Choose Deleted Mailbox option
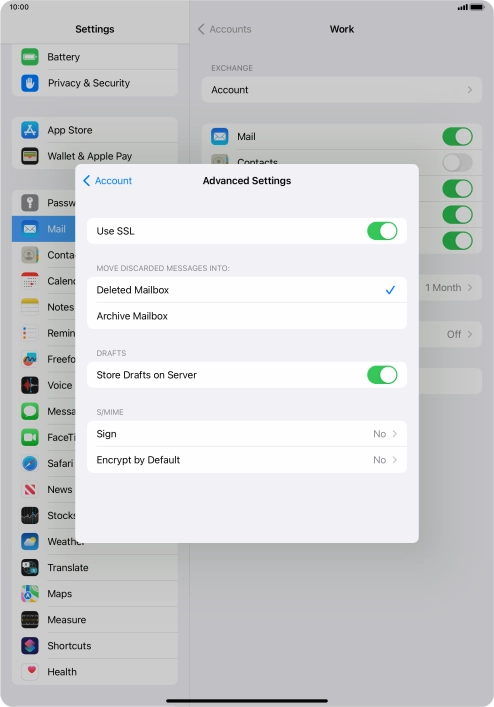The height and width of the screenshot is (707, 494). pyautogui.click(x=247, y=290)
